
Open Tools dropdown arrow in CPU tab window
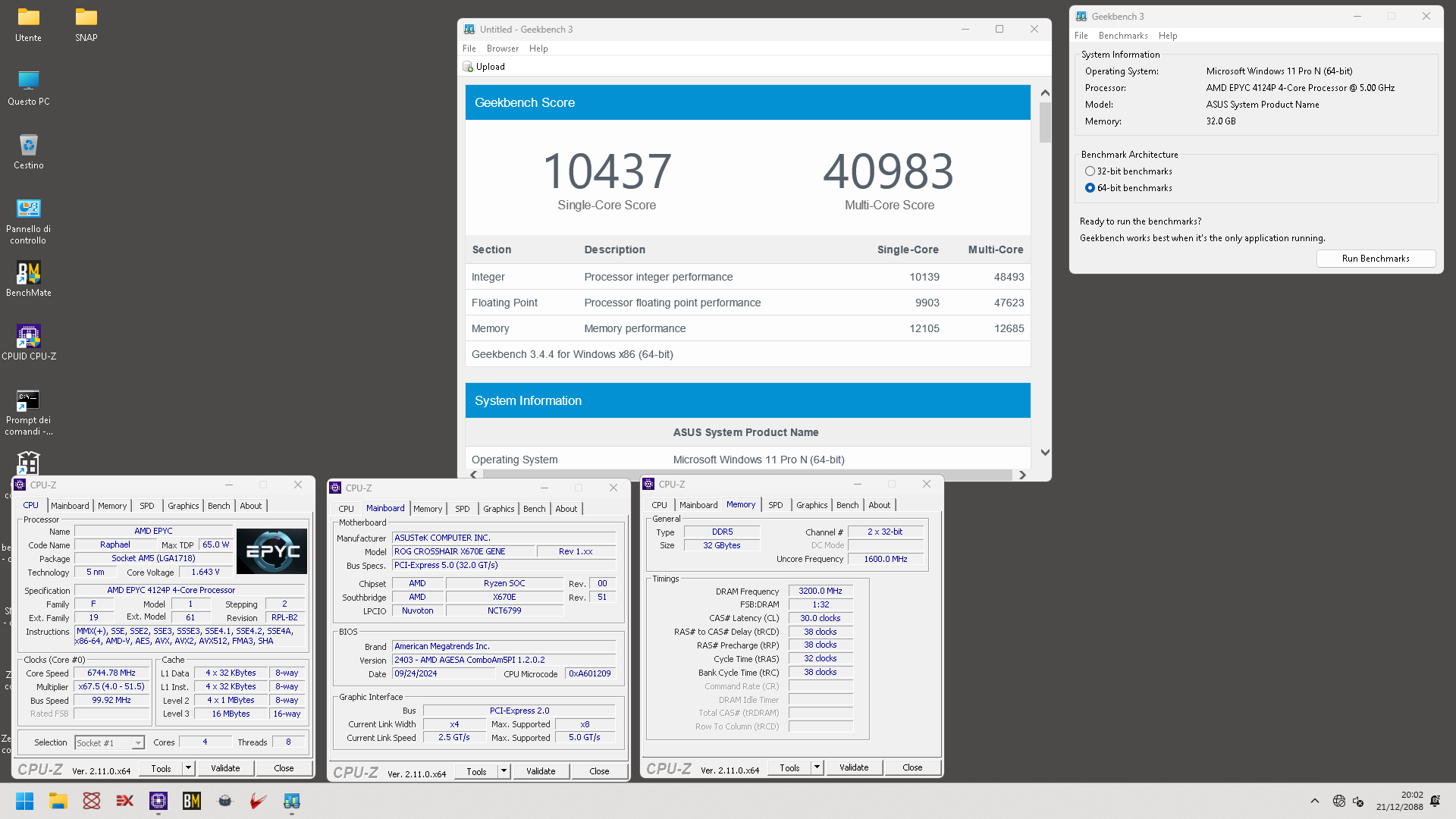pos(188,768)
